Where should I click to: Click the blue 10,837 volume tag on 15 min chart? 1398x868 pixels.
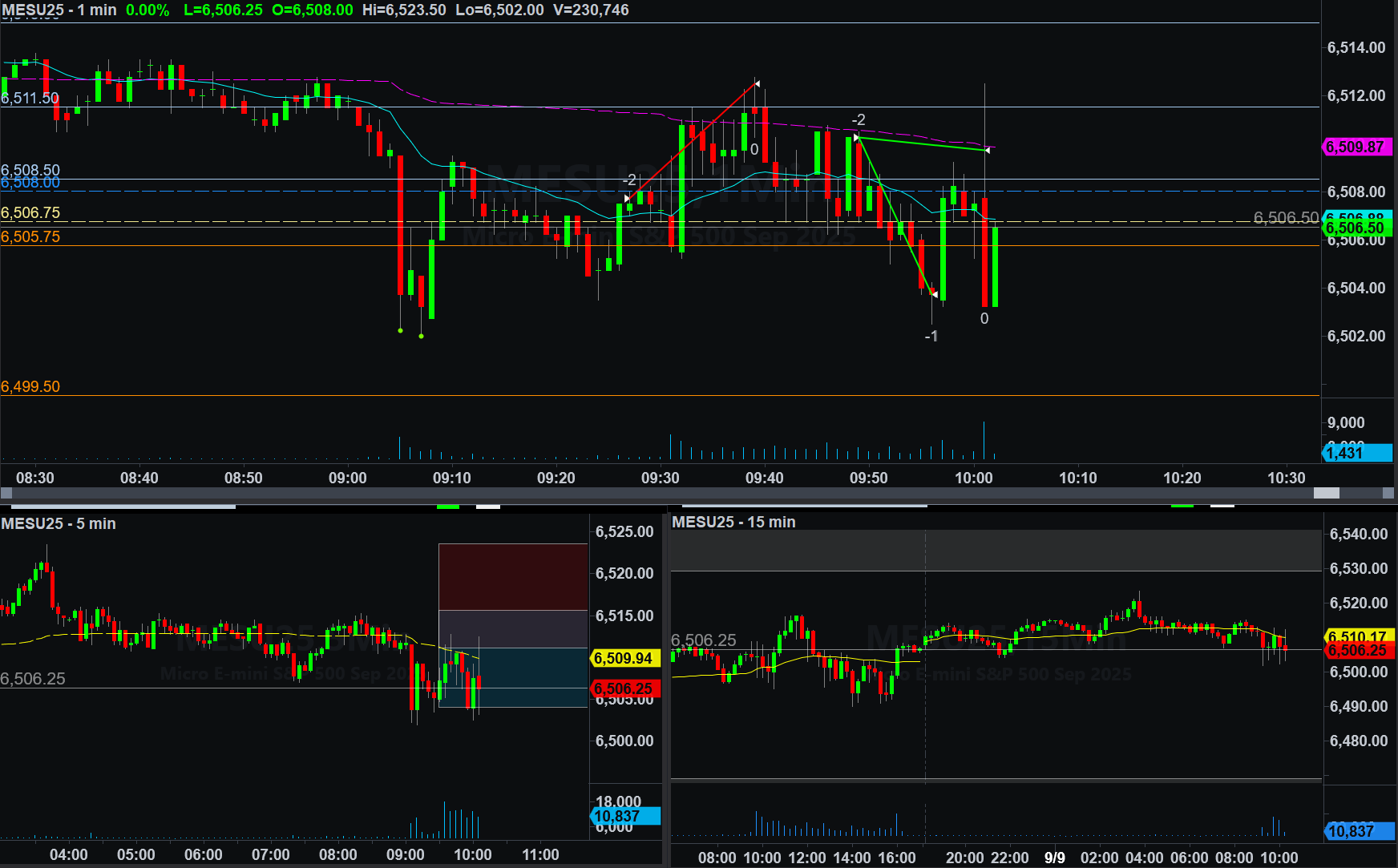point(1356,831)
